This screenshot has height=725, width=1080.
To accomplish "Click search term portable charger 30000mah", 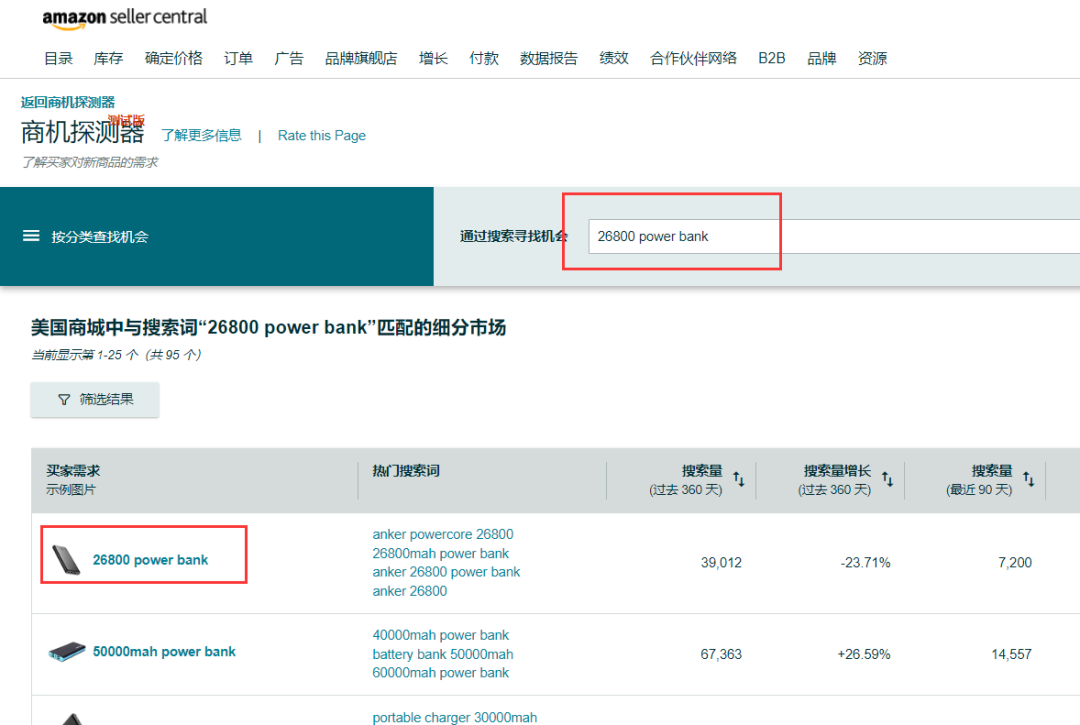I will [455, 717].
